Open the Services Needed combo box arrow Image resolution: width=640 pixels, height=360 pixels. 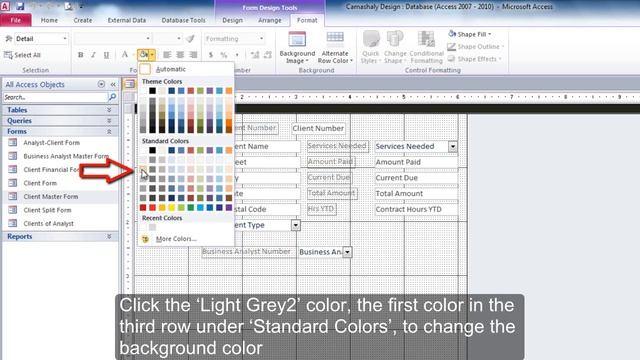[453, 147]
